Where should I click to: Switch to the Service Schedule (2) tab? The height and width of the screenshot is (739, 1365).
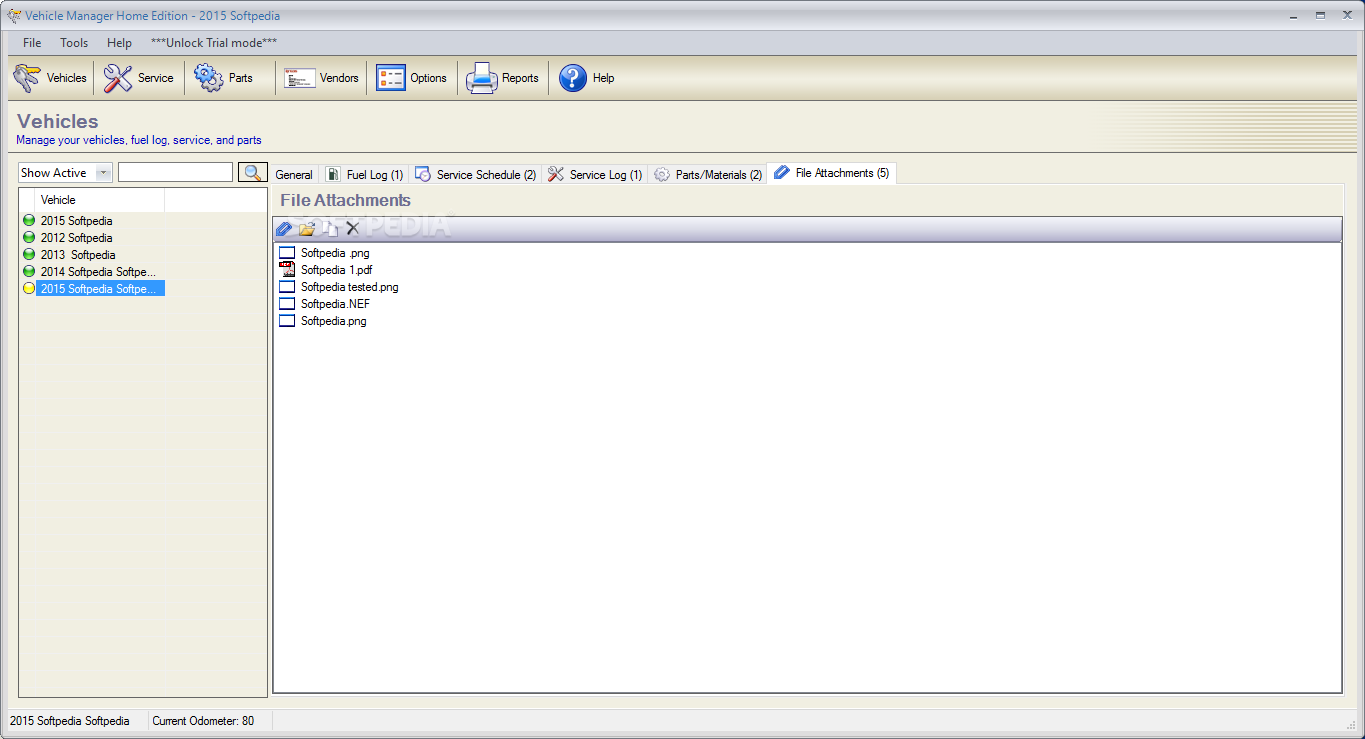click(x=476, y=175)
